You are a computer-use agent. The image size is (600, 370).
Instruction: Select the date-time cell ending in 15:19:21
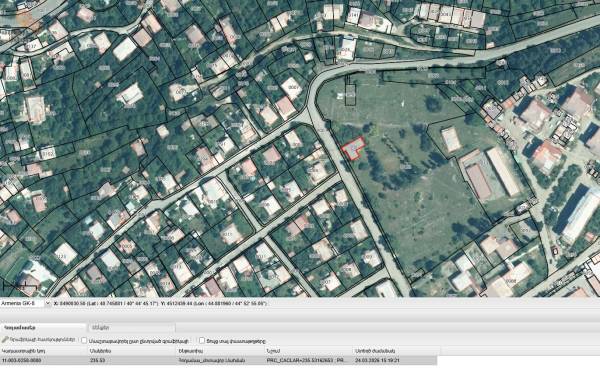point(395,360)
